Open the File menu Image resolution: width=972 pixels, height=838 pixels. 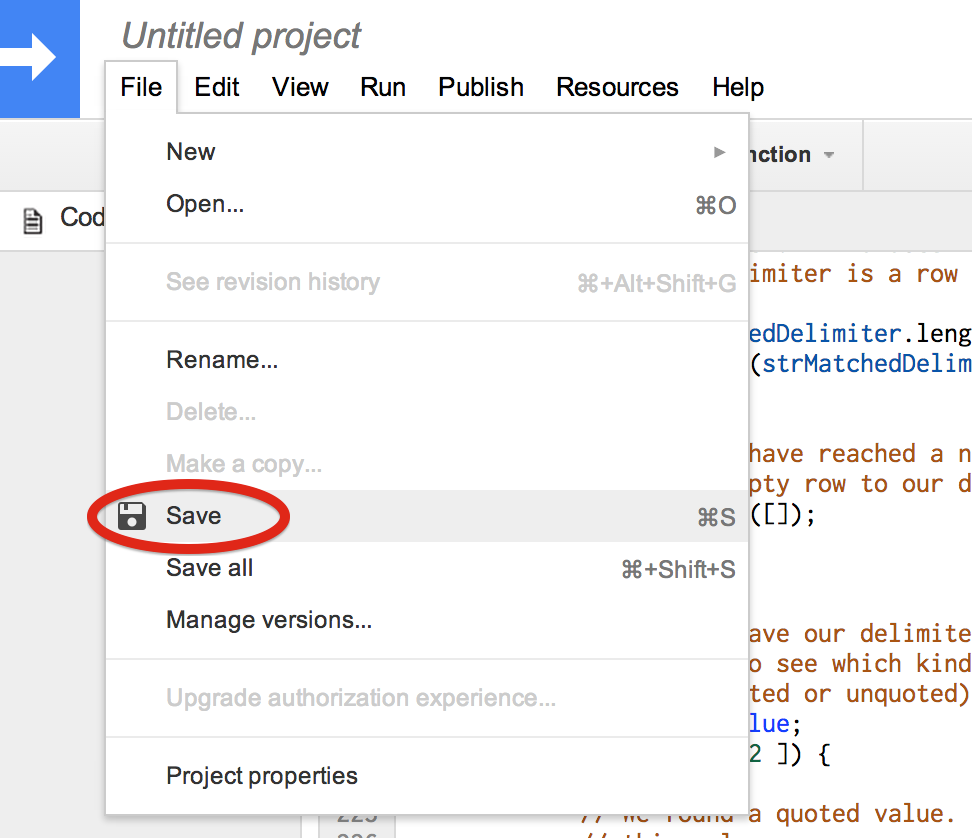[141, 87]
